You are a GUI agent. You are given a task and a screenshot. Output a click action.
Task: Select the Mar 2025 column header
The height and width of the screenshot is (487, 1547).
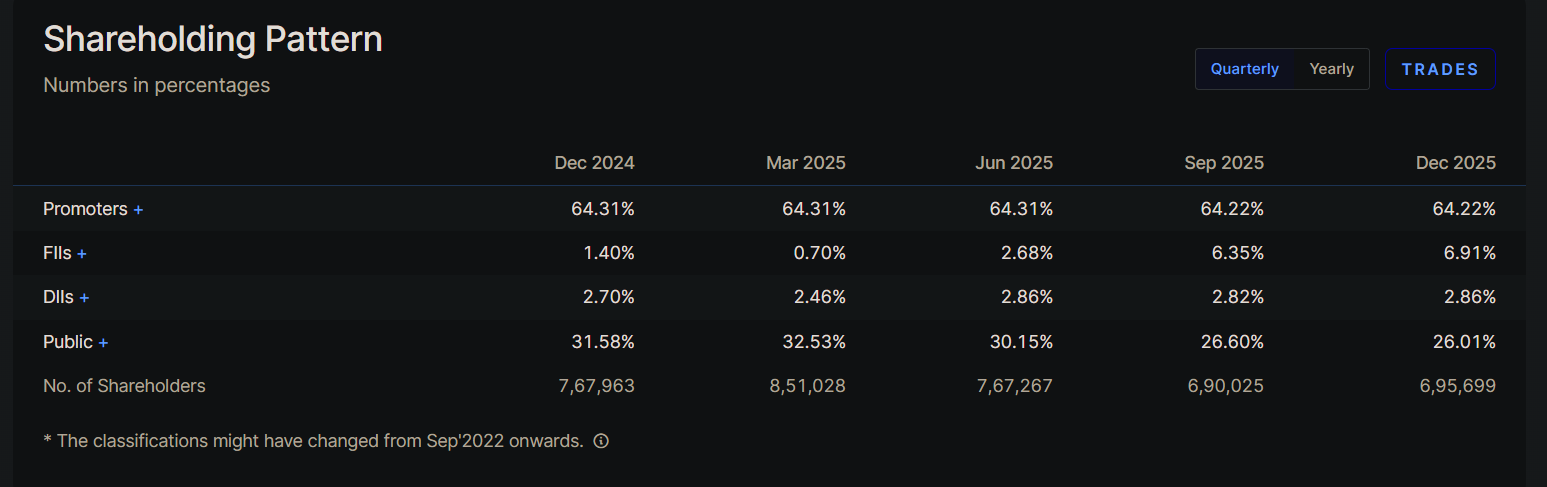click(x=805, y=163)
